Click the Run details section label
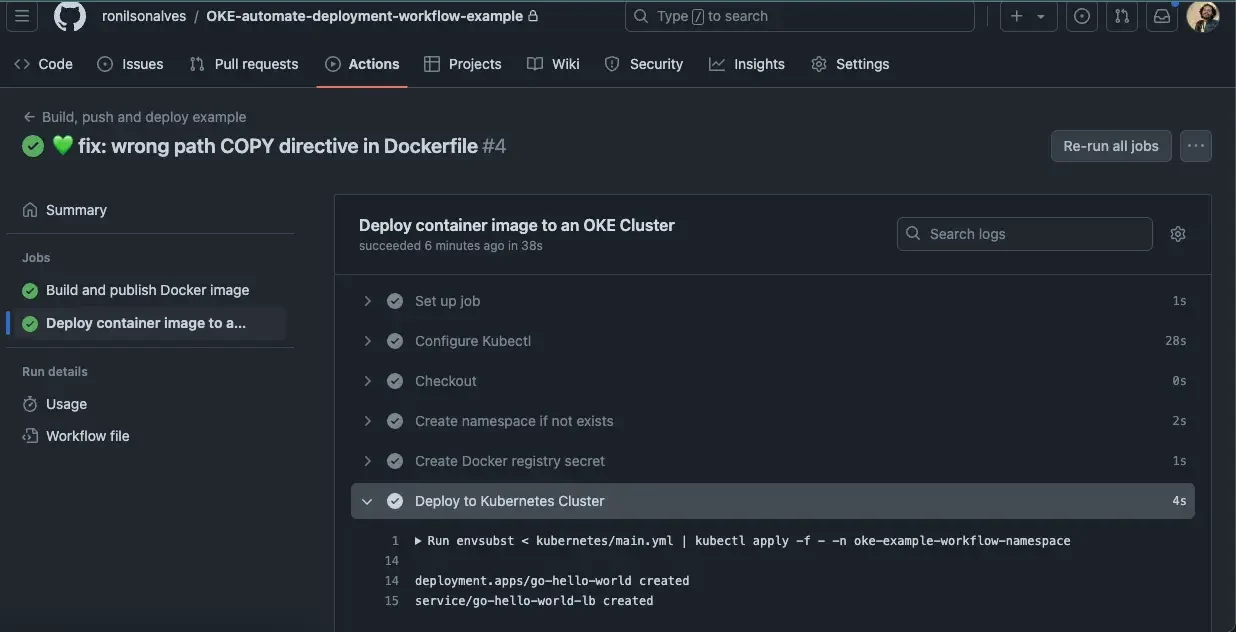 click(55, 371)
